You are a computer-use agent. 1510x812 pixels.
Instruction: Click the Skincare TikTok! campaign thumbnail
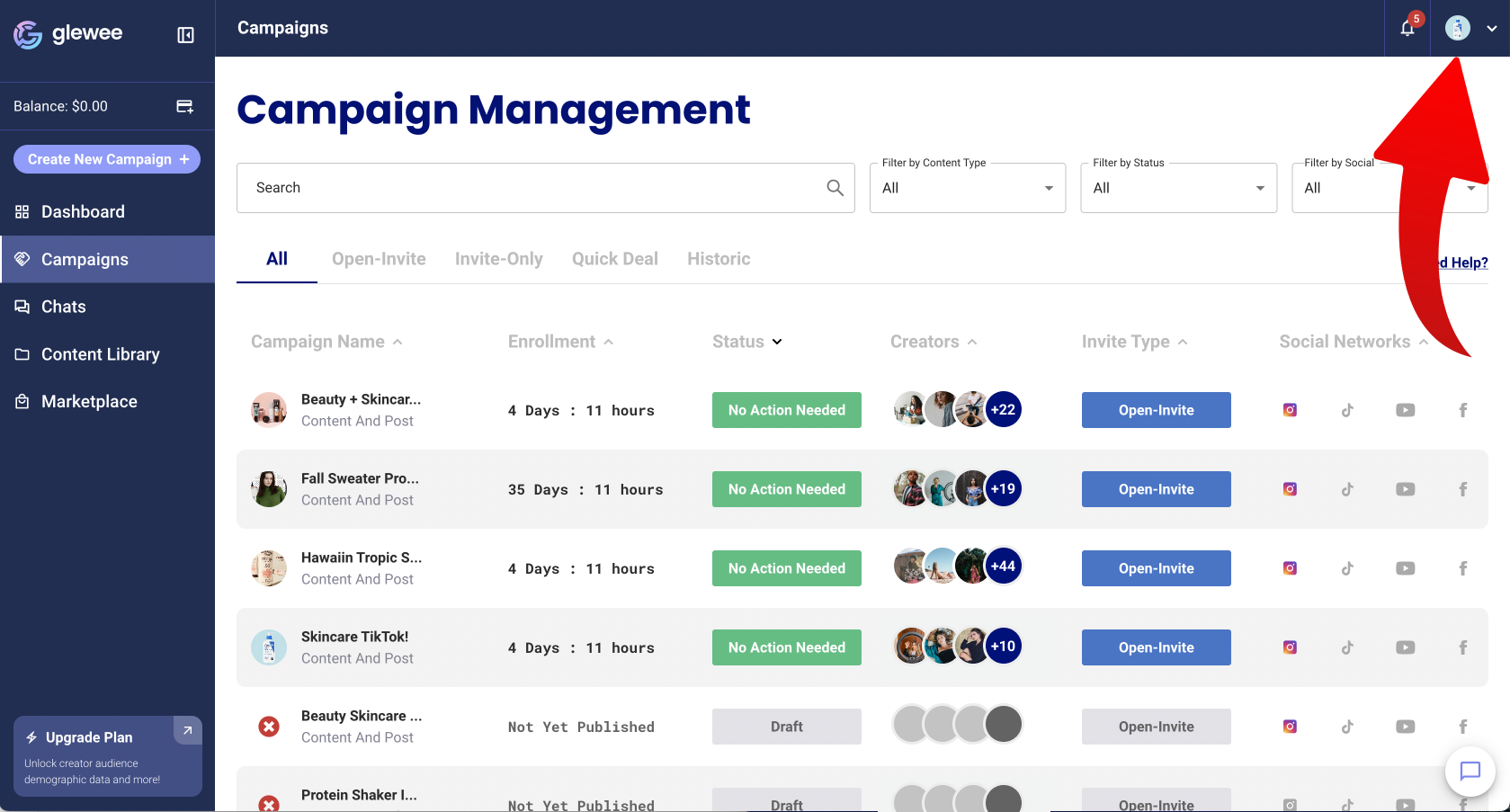(x=268, y=647)
